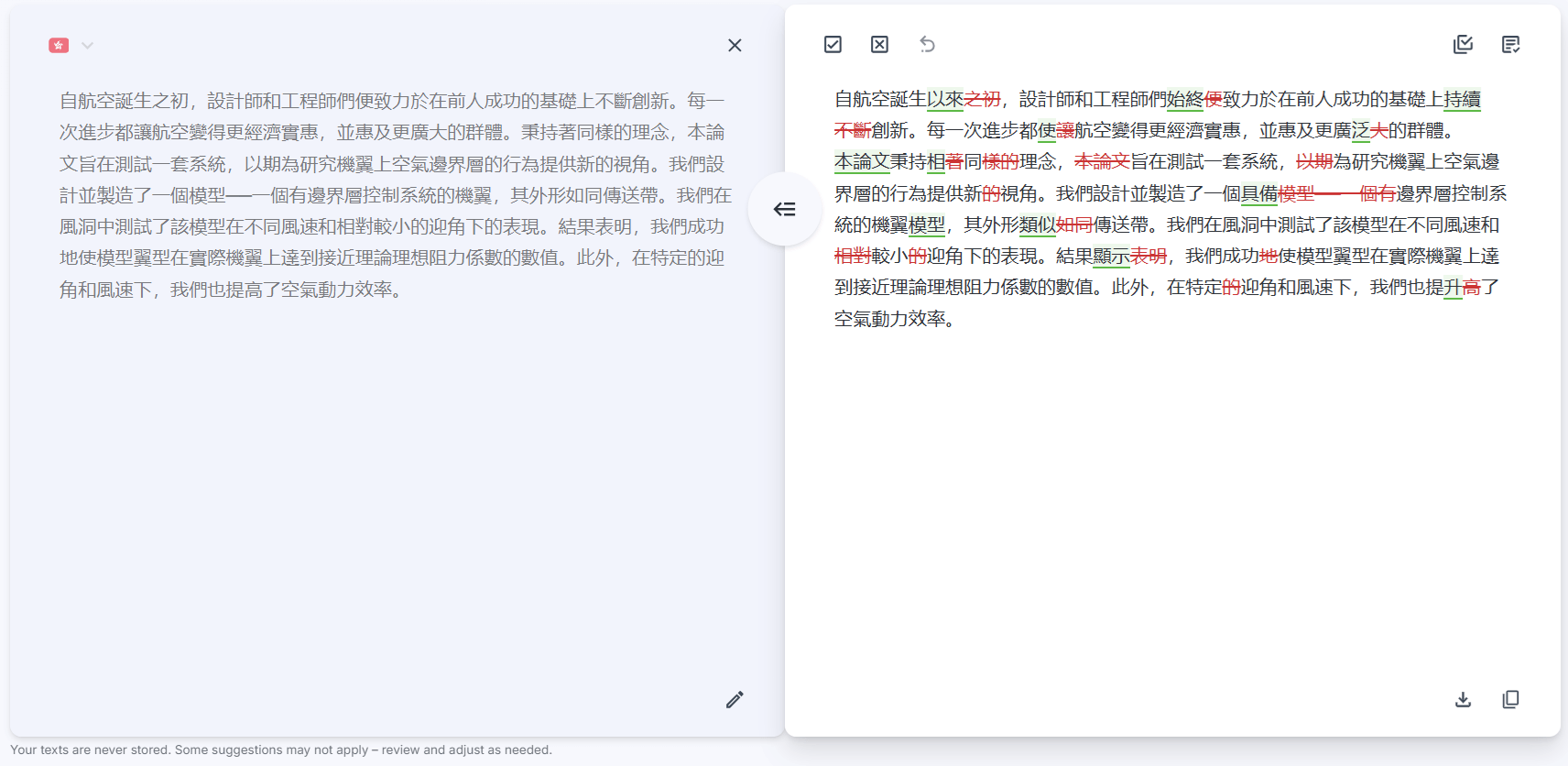The height and width of the screenshot is (766, 1568).
Task: Pick the inserted word 顯示
Action: [x=1111, y=256]
